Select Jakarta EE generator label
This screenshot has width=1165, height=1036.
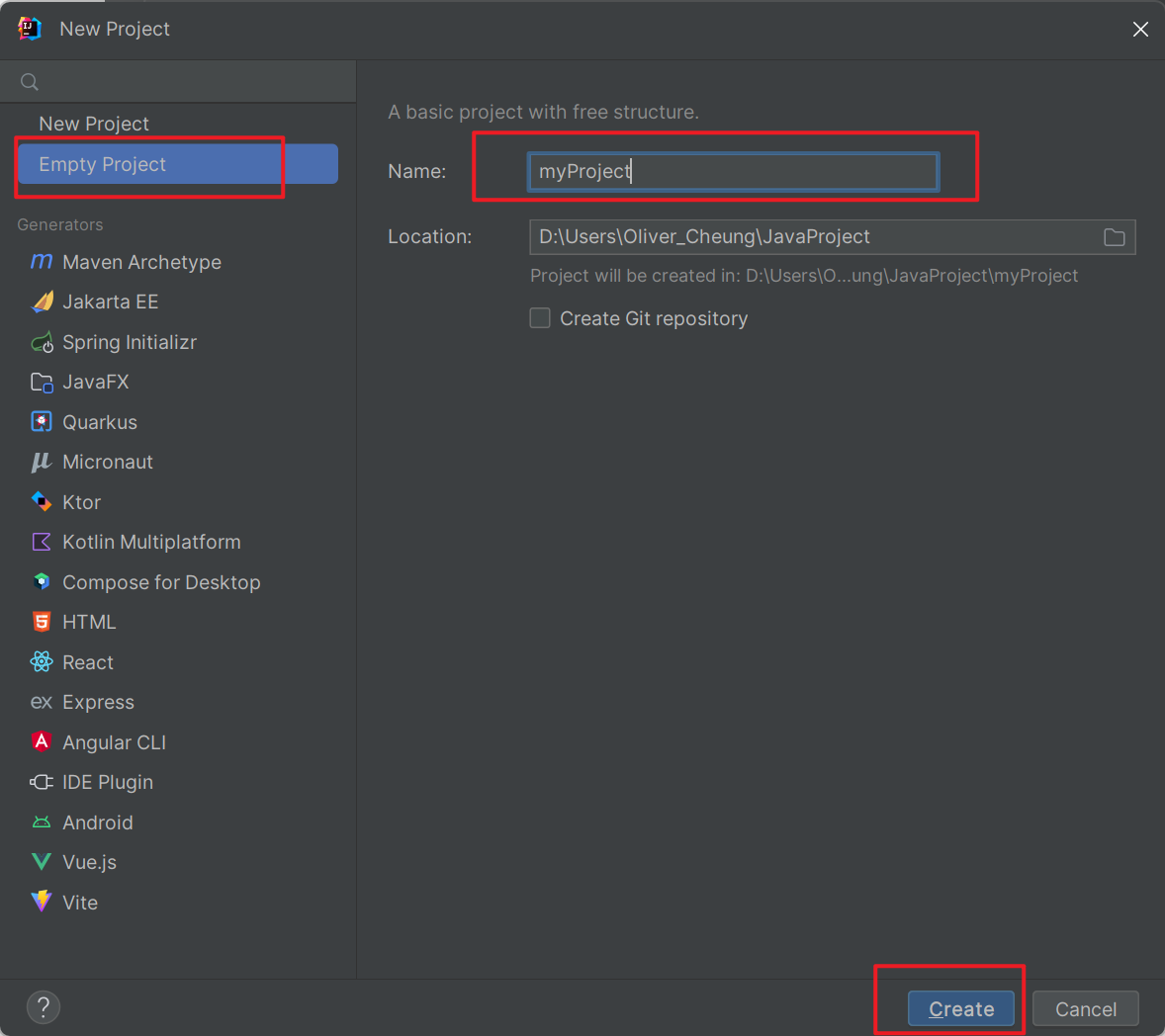(110, 302)
